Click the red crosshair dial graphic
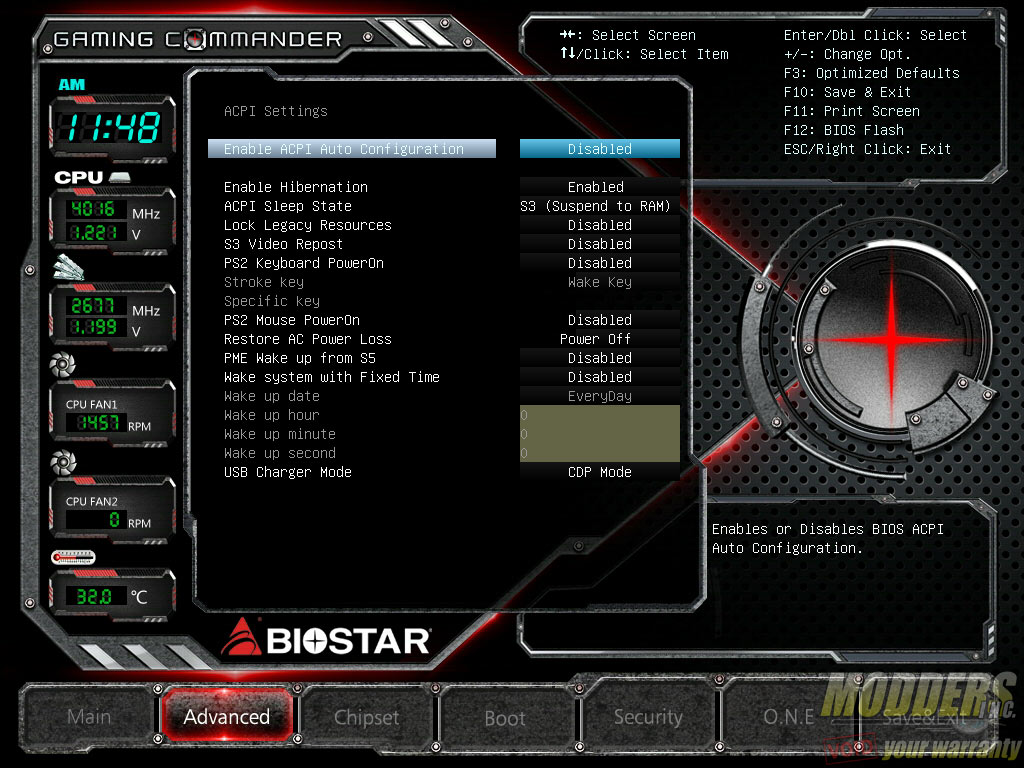The height and width of the screenshot is (768, 1024). pyautogui.click(x=892, y=340)
